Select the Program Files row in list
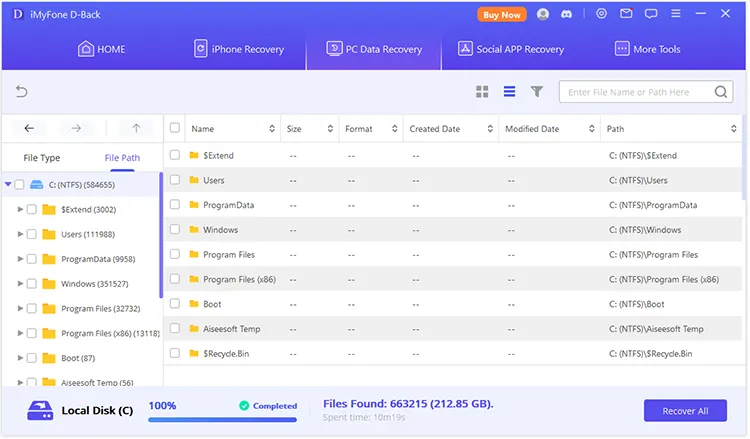 [452, 254]
